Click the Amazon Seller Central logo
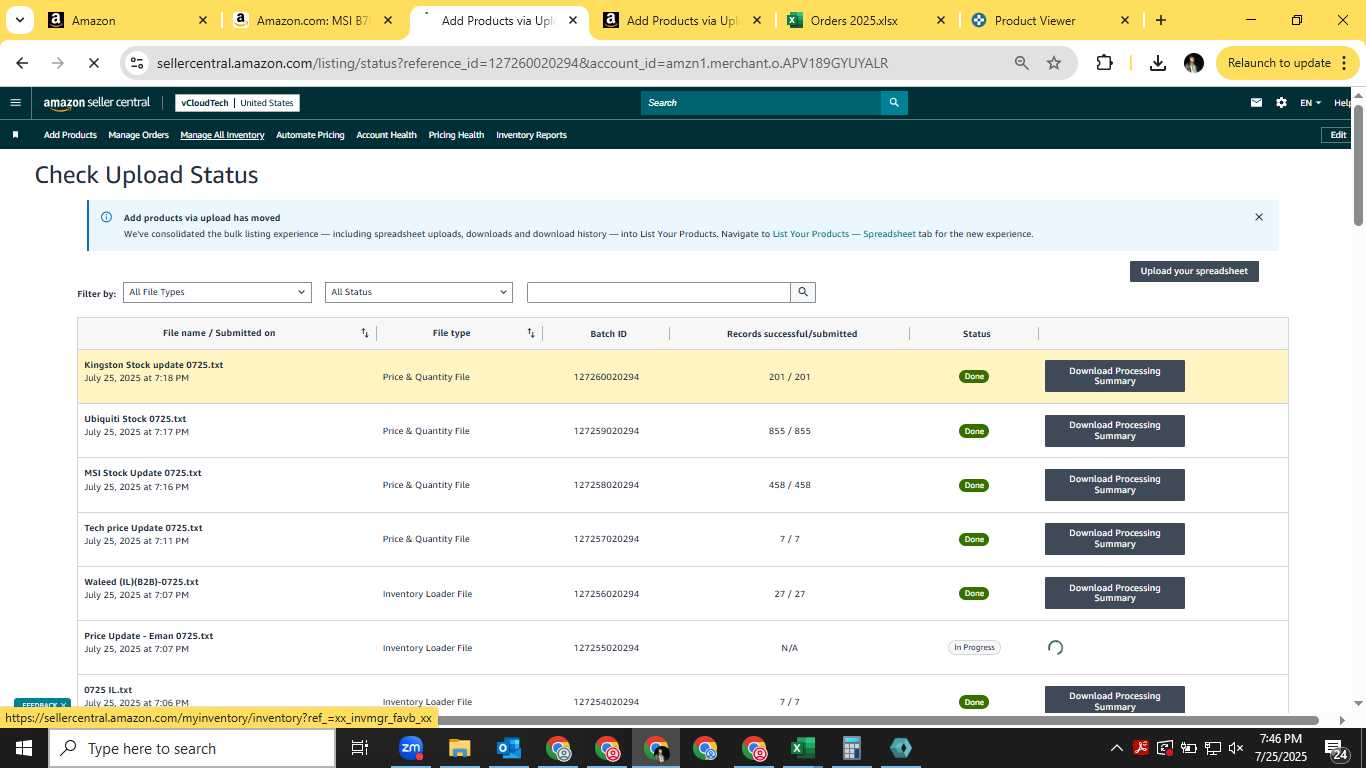The image size is (1366, 768). tap(96, 103)
